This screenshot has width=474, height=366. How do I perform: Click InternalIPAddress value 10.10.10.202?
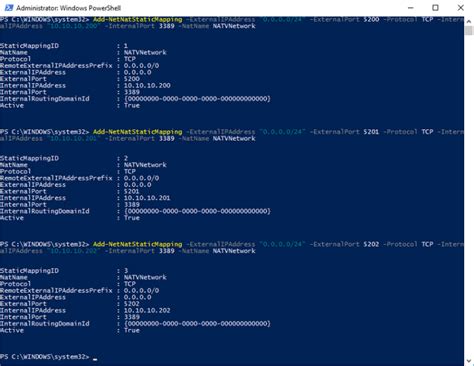click(147, 310)
